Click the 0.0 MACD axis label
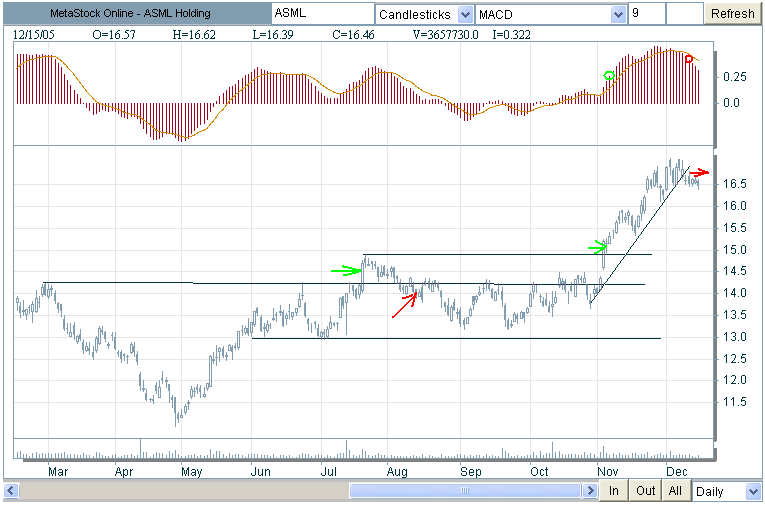The height and width of the screenshot is (505, 765). 731,102
